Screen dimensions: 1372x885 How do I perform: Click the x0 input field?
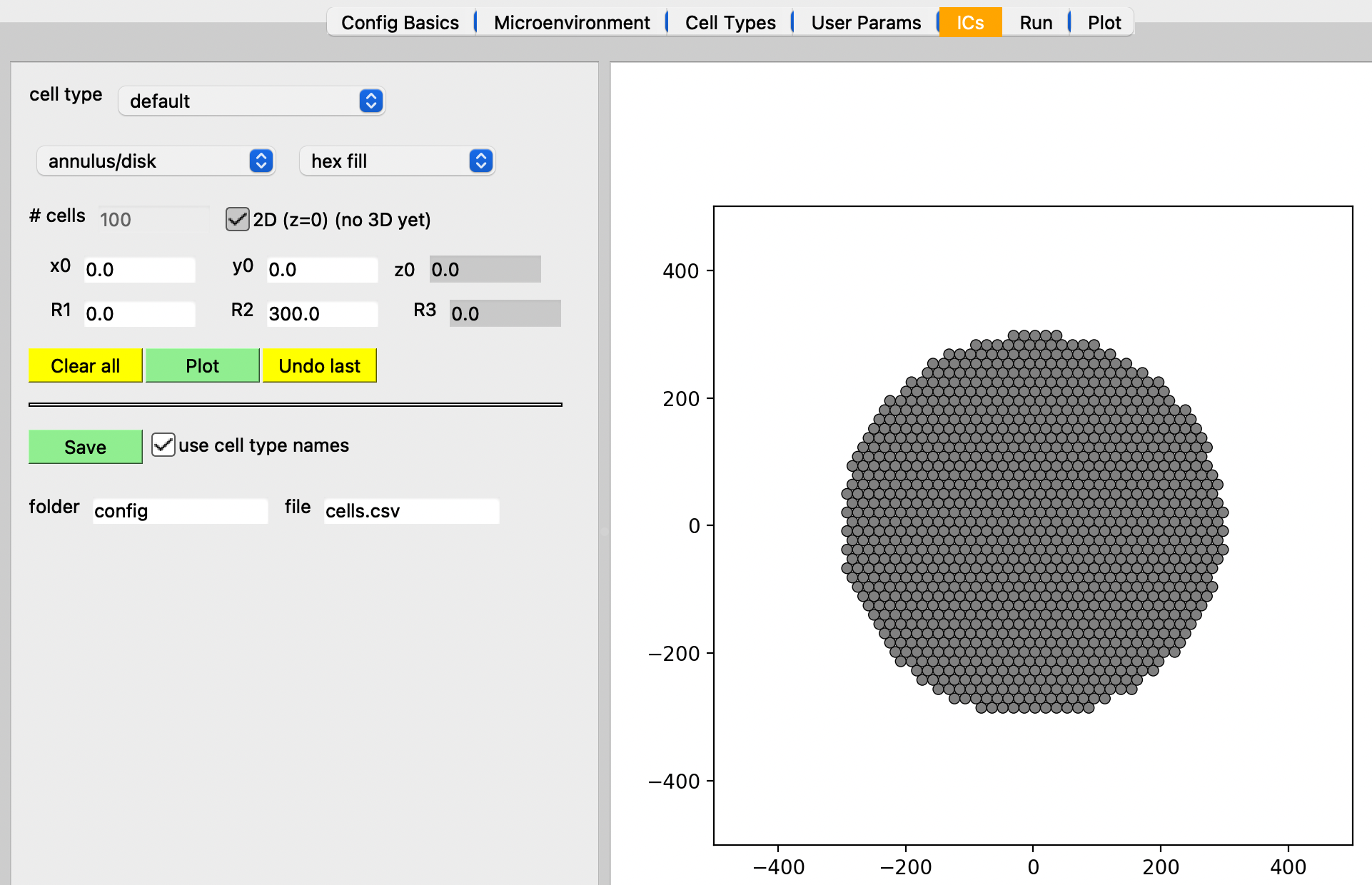pos(139,270)
